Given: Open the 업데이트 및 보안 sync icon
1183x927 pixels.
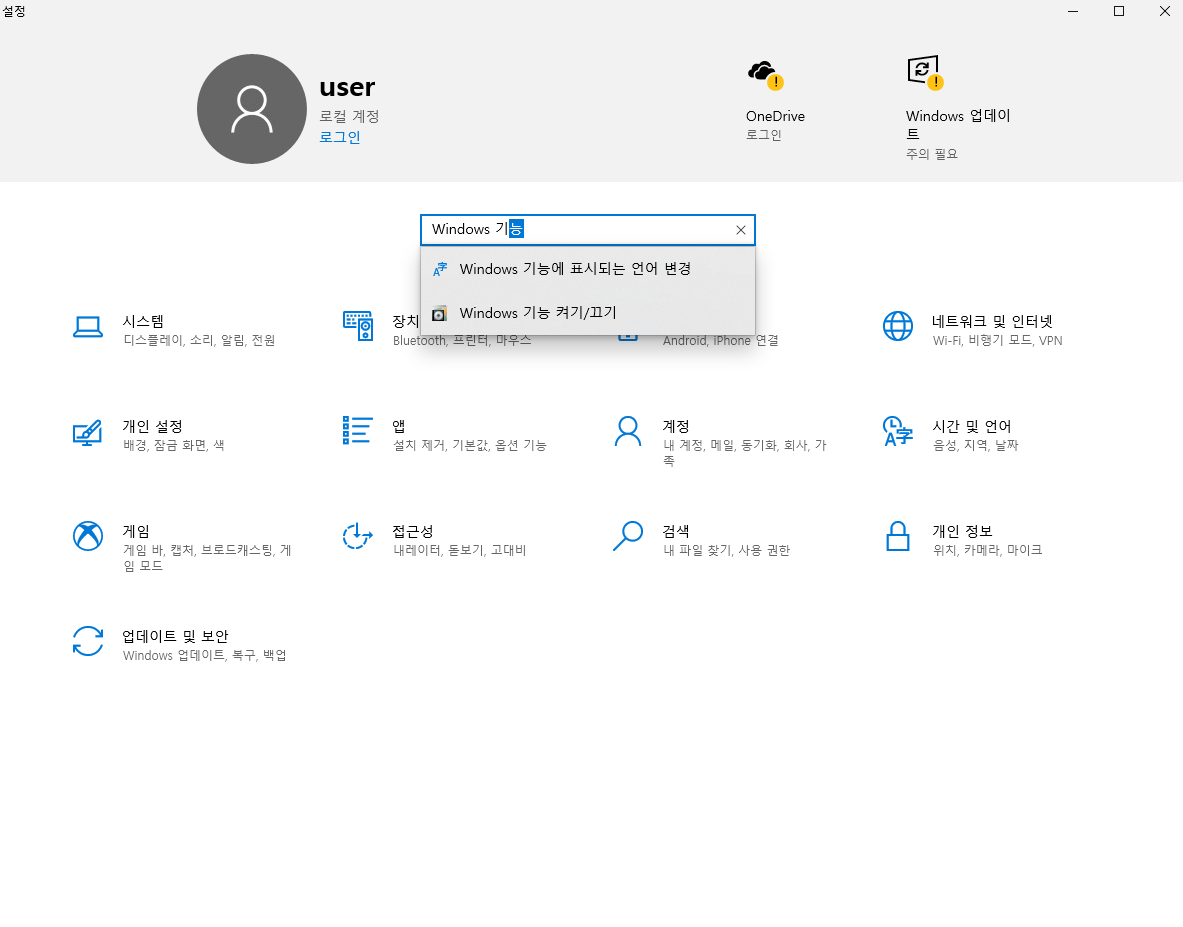Looking at the screenshot, I should (x=88, y=641).
